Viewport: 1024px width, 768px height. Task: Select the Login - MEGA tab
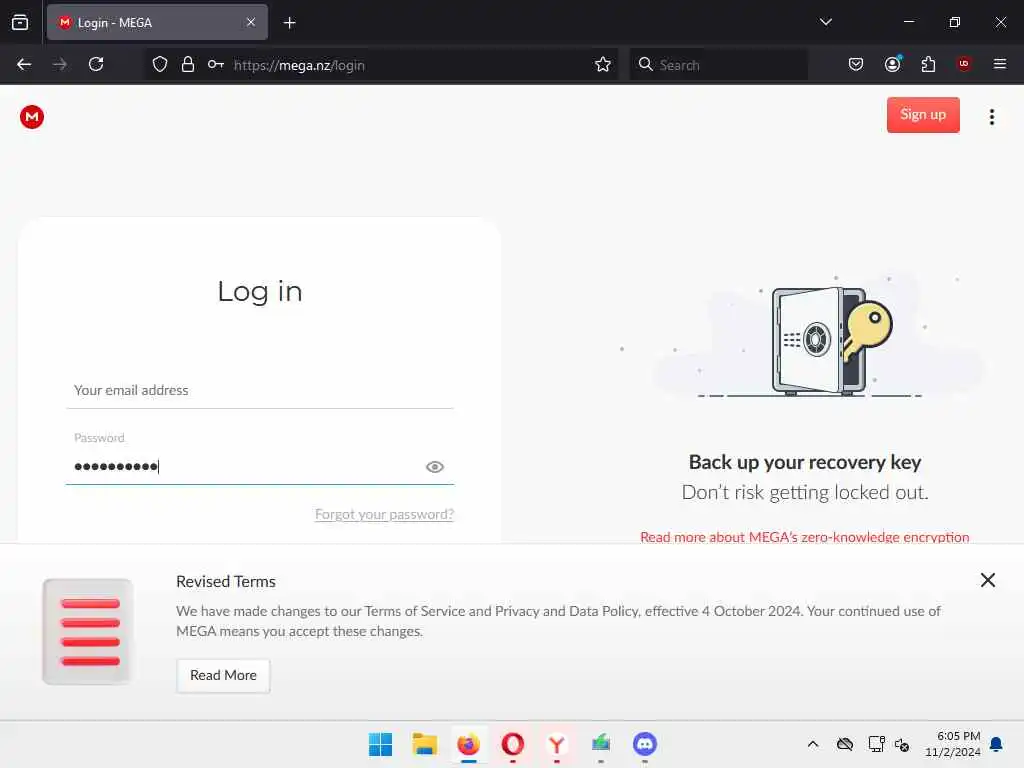tap(157, 22)
